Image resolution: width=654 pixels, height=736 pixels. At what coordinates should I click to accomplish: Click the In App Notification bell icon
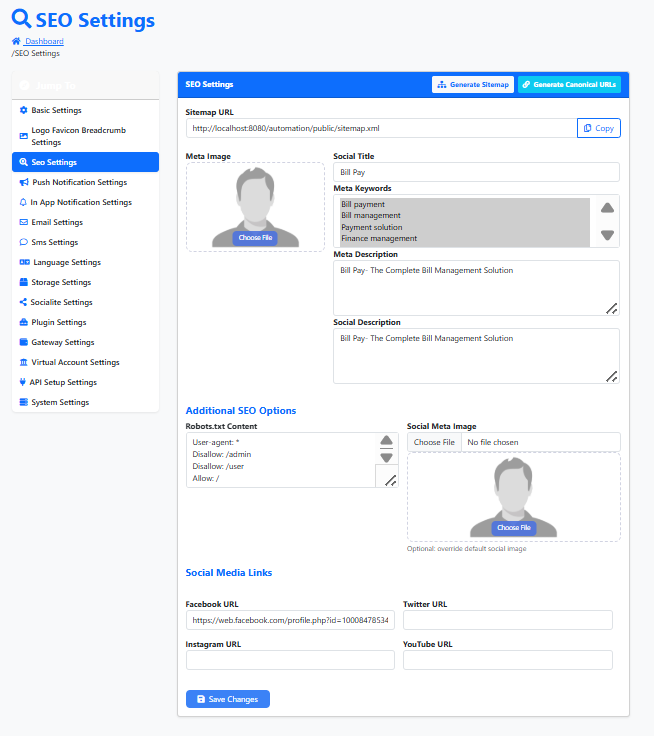point(23,202)
